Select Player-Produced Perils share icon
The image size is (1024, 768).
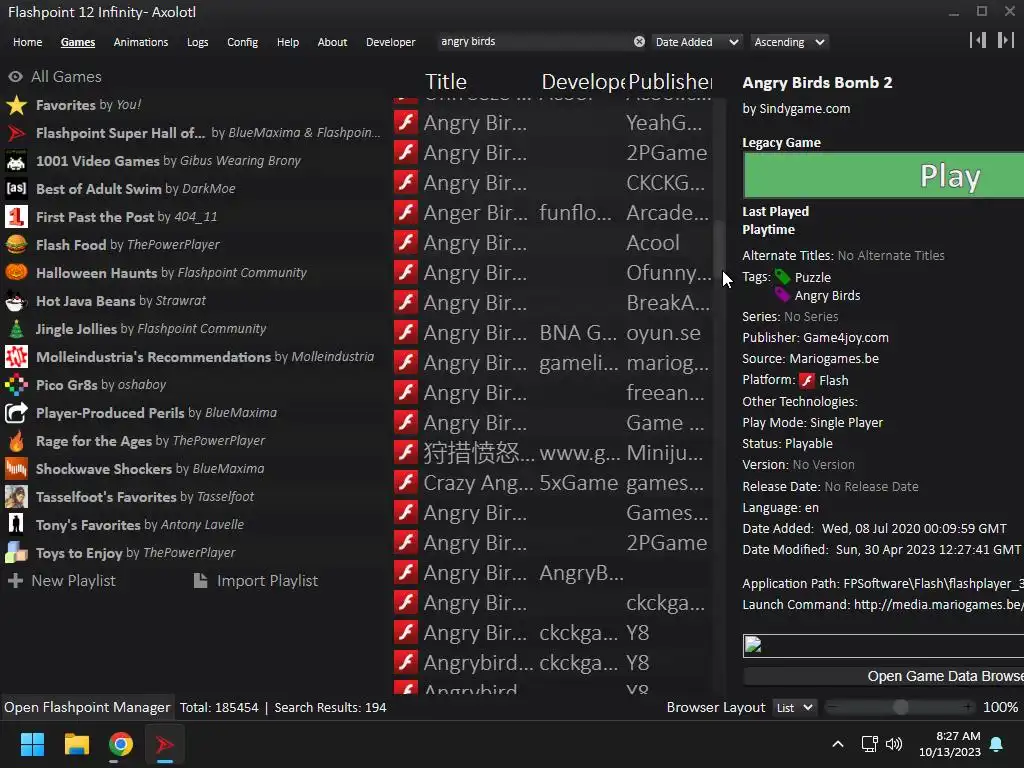click(16, 413)
